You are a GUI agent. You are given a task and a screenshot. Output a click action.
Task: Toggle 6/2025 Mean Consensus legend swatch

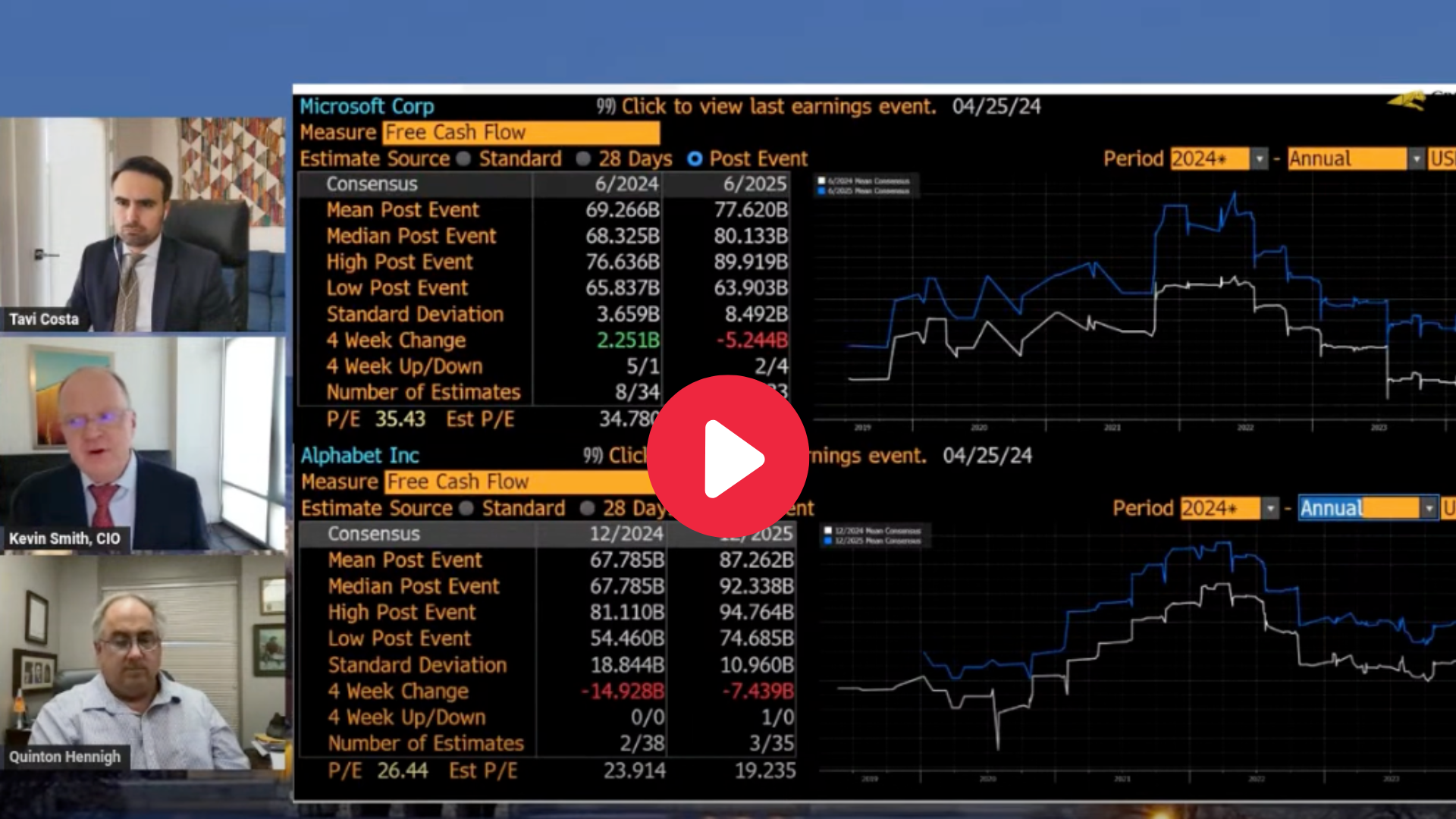pyautogui.click(x=821, y=191)
